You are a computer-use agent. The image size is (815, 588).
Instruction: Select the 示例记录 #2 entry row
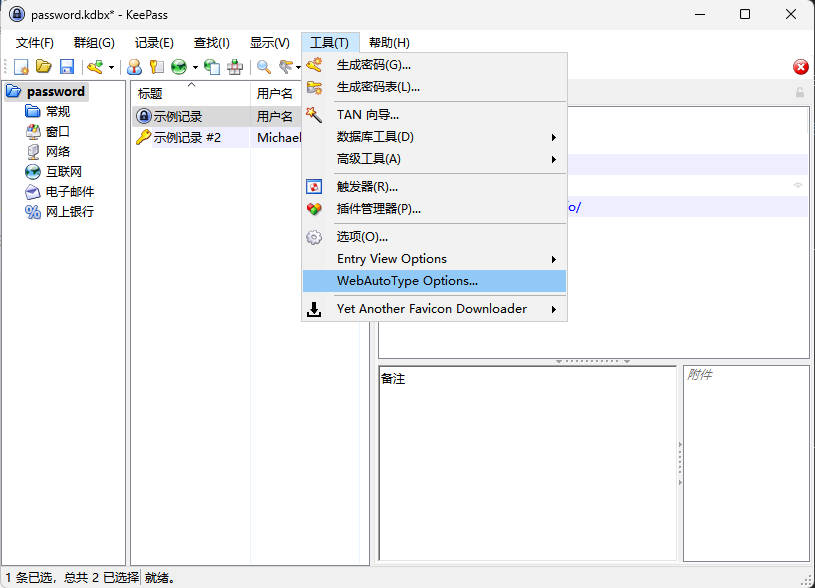point(217,138)
